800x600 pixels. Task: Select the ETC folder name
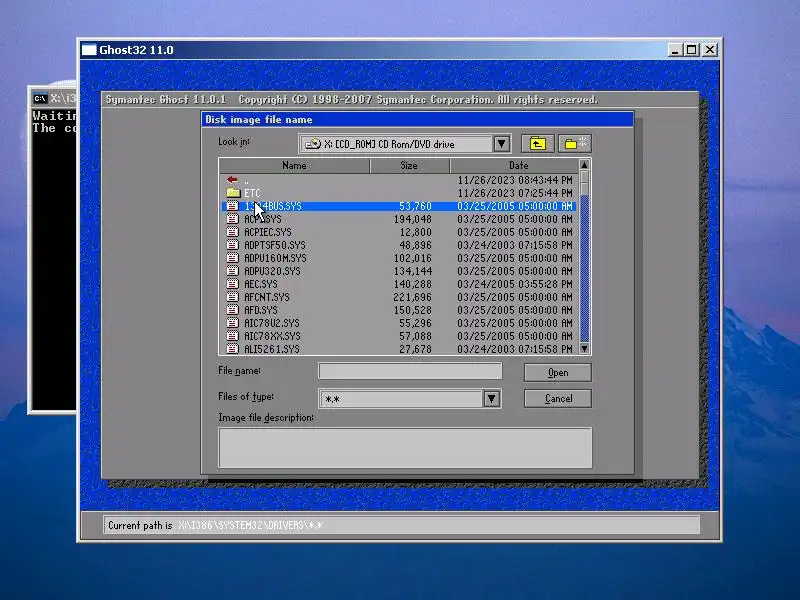coord(252,193)
